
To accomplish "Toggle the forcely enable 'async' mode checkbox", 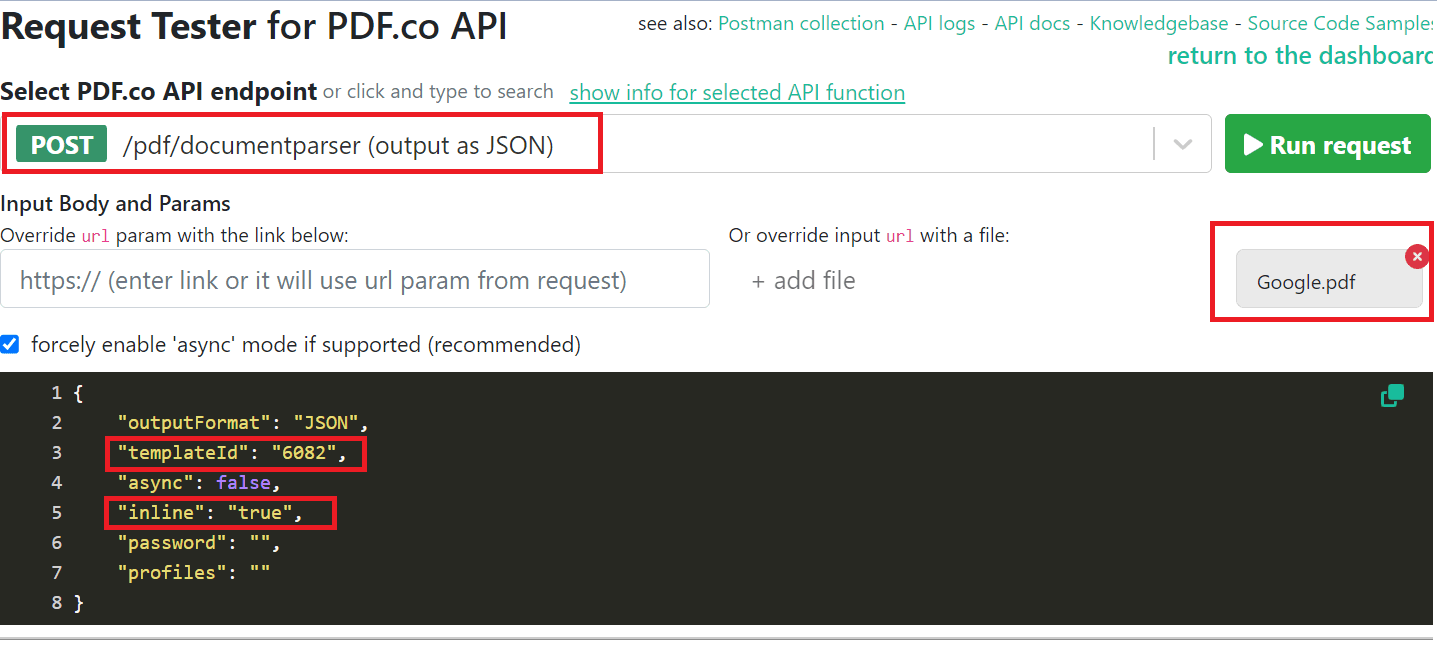I will [x=10, y=344].
